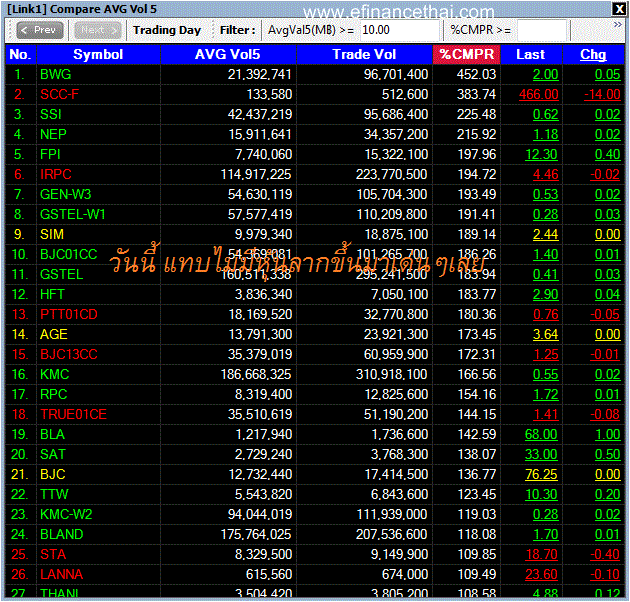Open last price link 12.30 for FPI

[x=542, y=154]
